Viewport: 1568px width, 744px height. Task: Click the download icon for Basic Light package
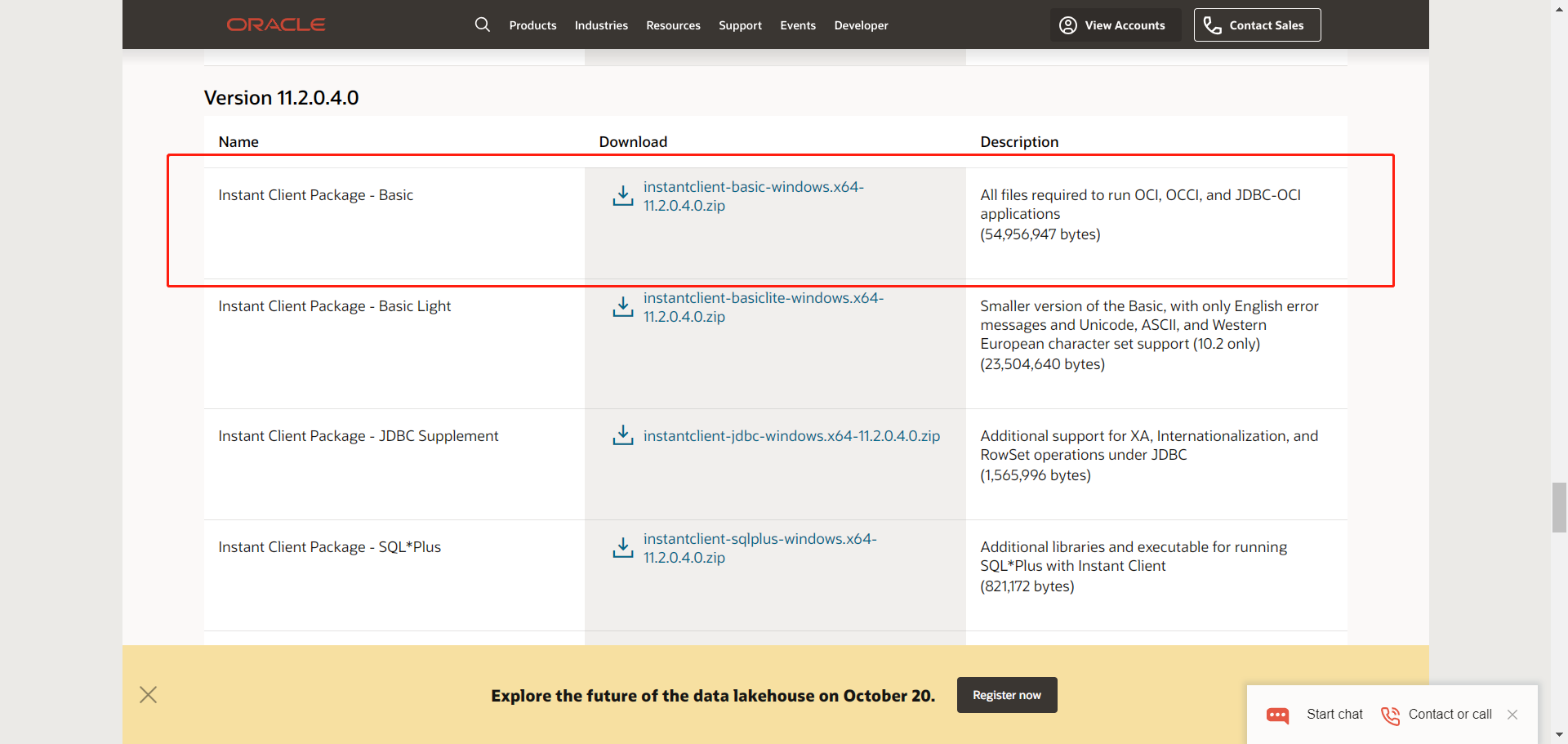622,307
